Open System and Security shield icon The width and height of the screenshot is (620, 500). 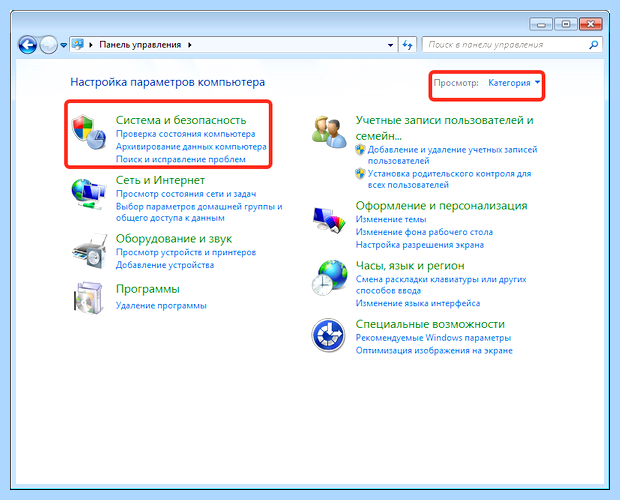(x=89, y=132)
